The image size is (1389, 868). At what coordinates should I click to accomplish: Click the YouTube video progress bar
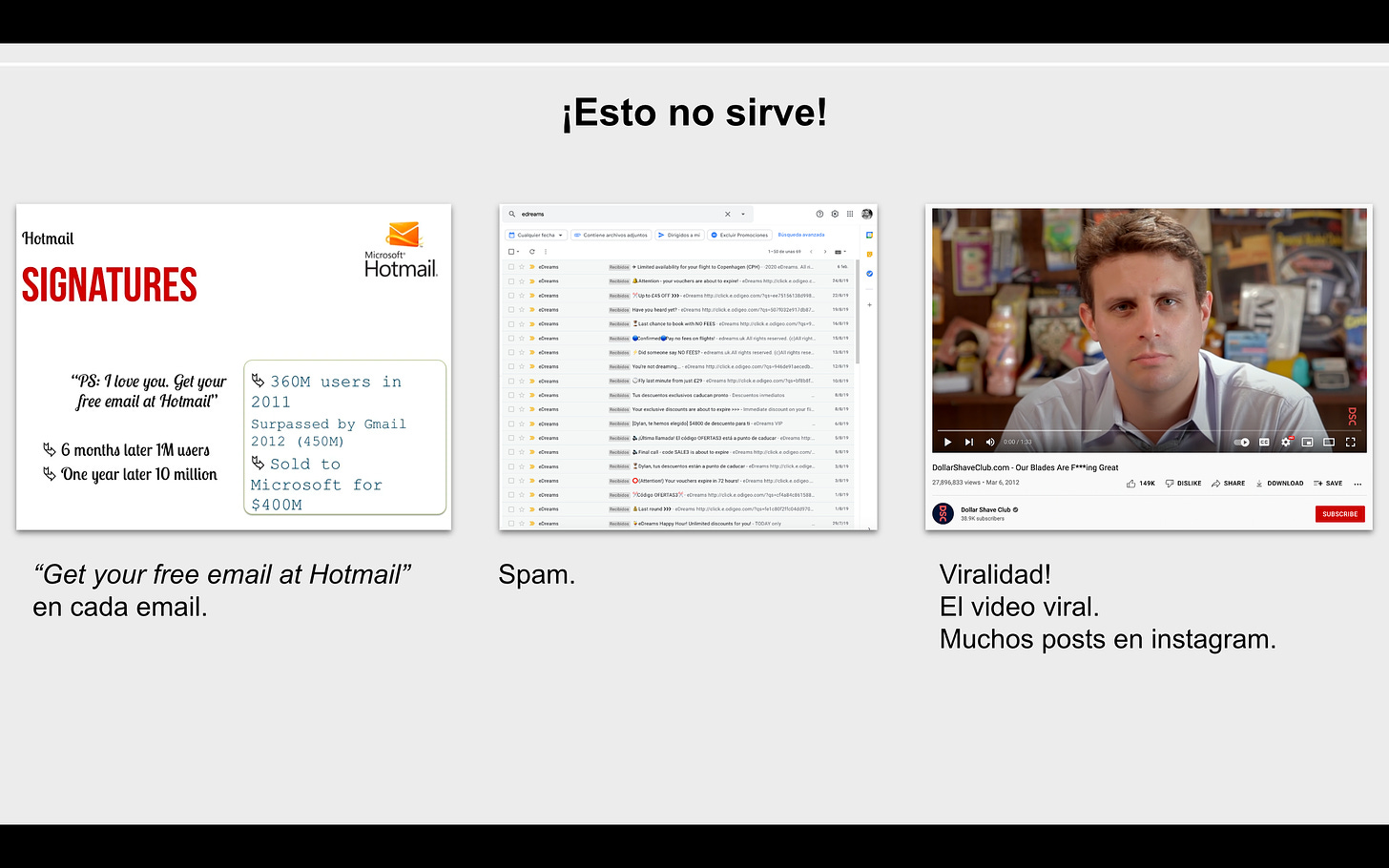[1150, 431]
